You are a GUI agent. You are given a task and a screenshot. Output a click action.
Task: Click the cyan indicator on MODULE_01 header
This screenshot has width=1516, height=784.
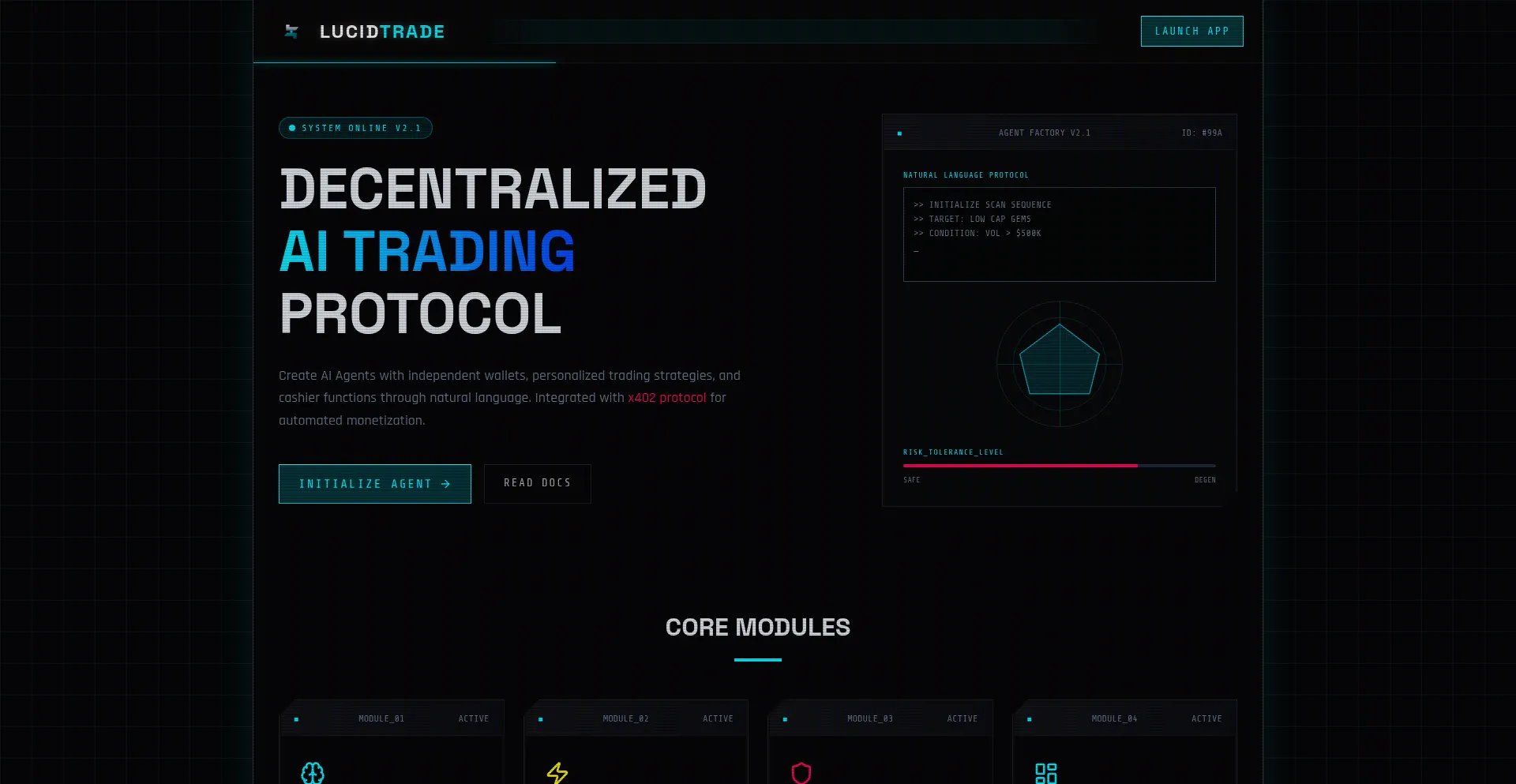tap(297, 718)
